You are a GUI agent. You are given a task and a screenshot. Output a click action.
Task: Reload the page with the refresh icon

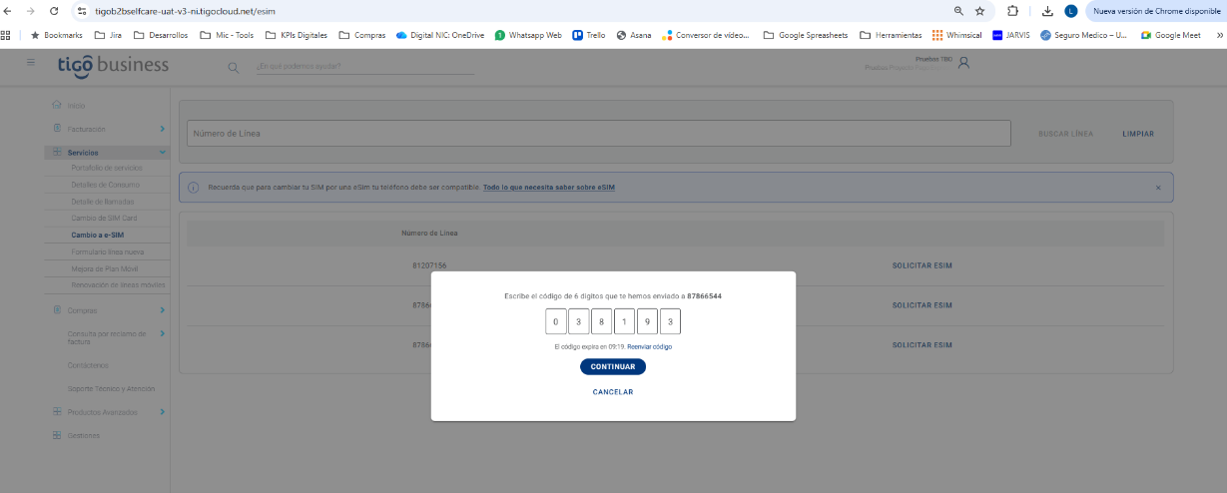[x=54, y=11]
